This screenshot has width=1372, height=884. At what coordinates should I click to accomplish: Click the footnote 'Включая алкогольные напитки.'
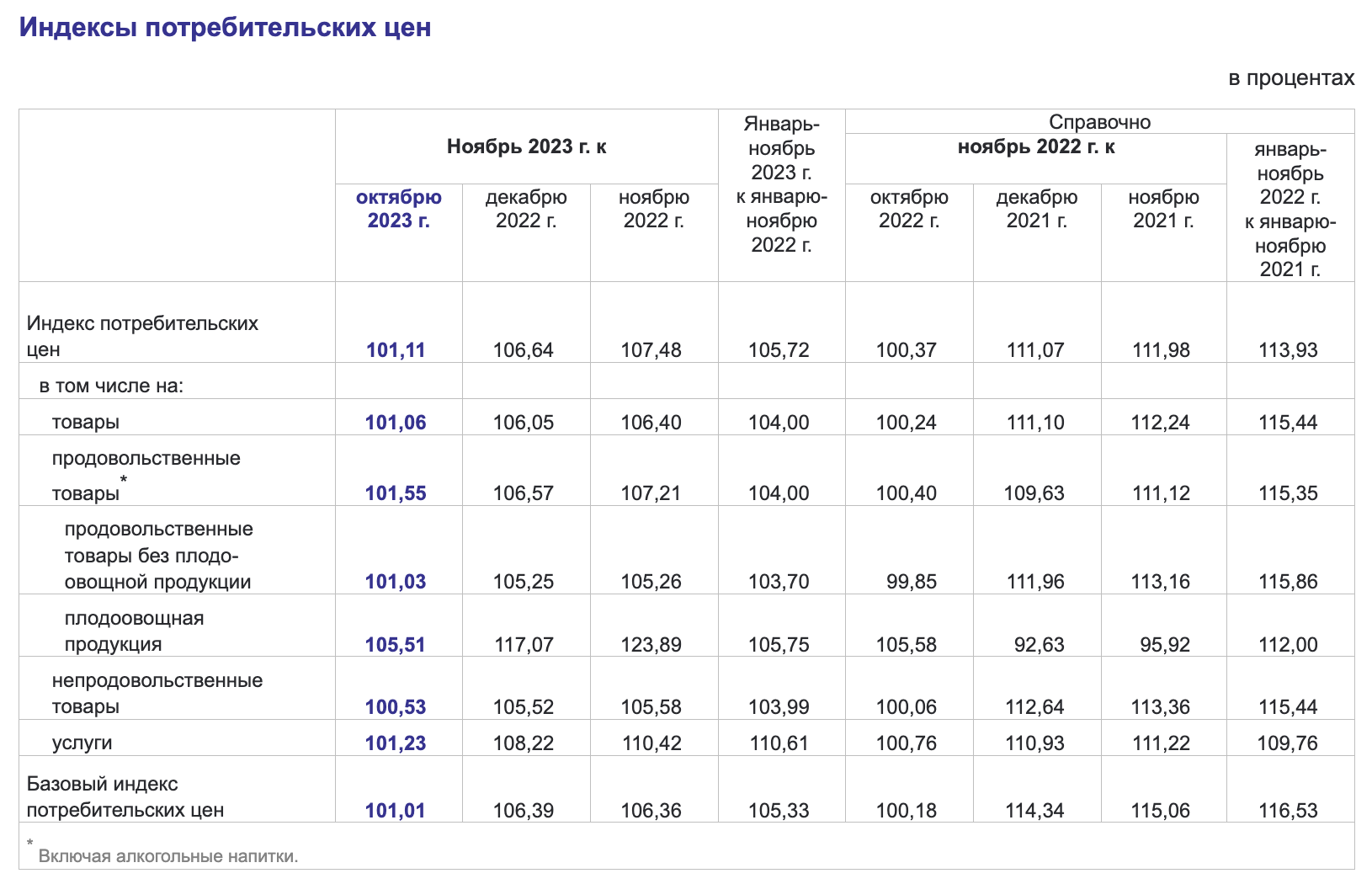pos(168,857)
